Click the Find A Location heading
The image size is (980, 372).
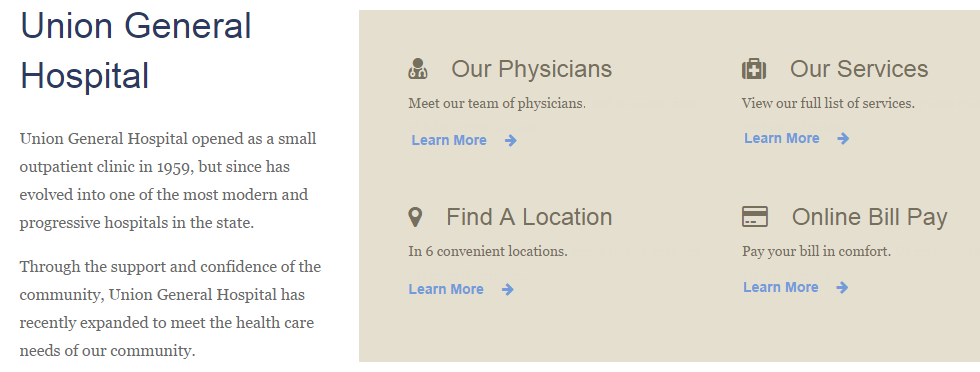[529, 217]
